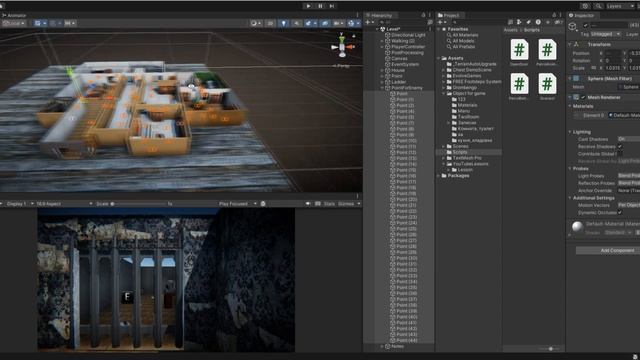Viewport: 640px width, 360px height.
Task: Toggle 2D view mode in Scene toolbar
Action: [x=270, y=23]
